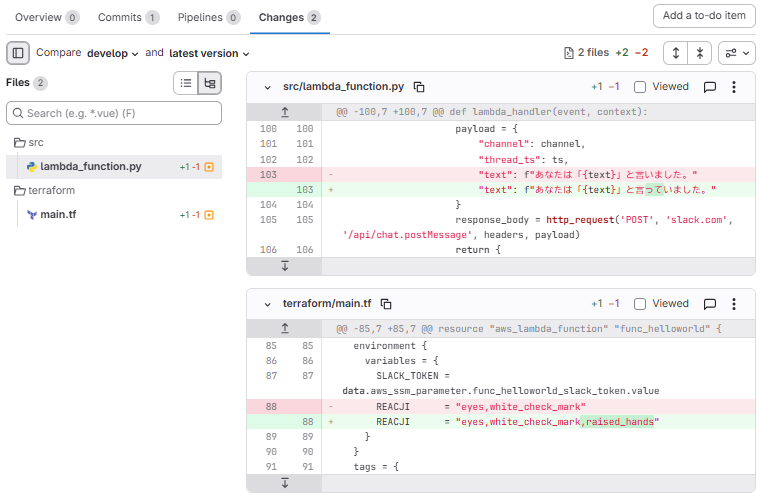Select main.tf in the file tree

[58, 214]
